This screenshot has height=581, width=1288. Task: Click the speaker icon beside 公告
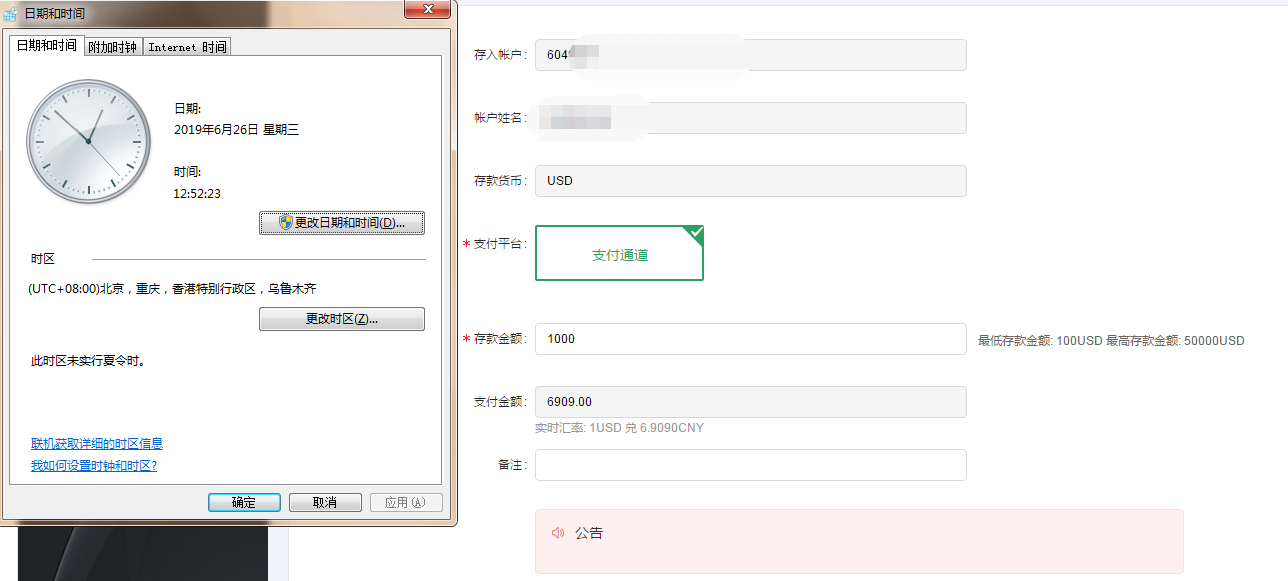558,533
